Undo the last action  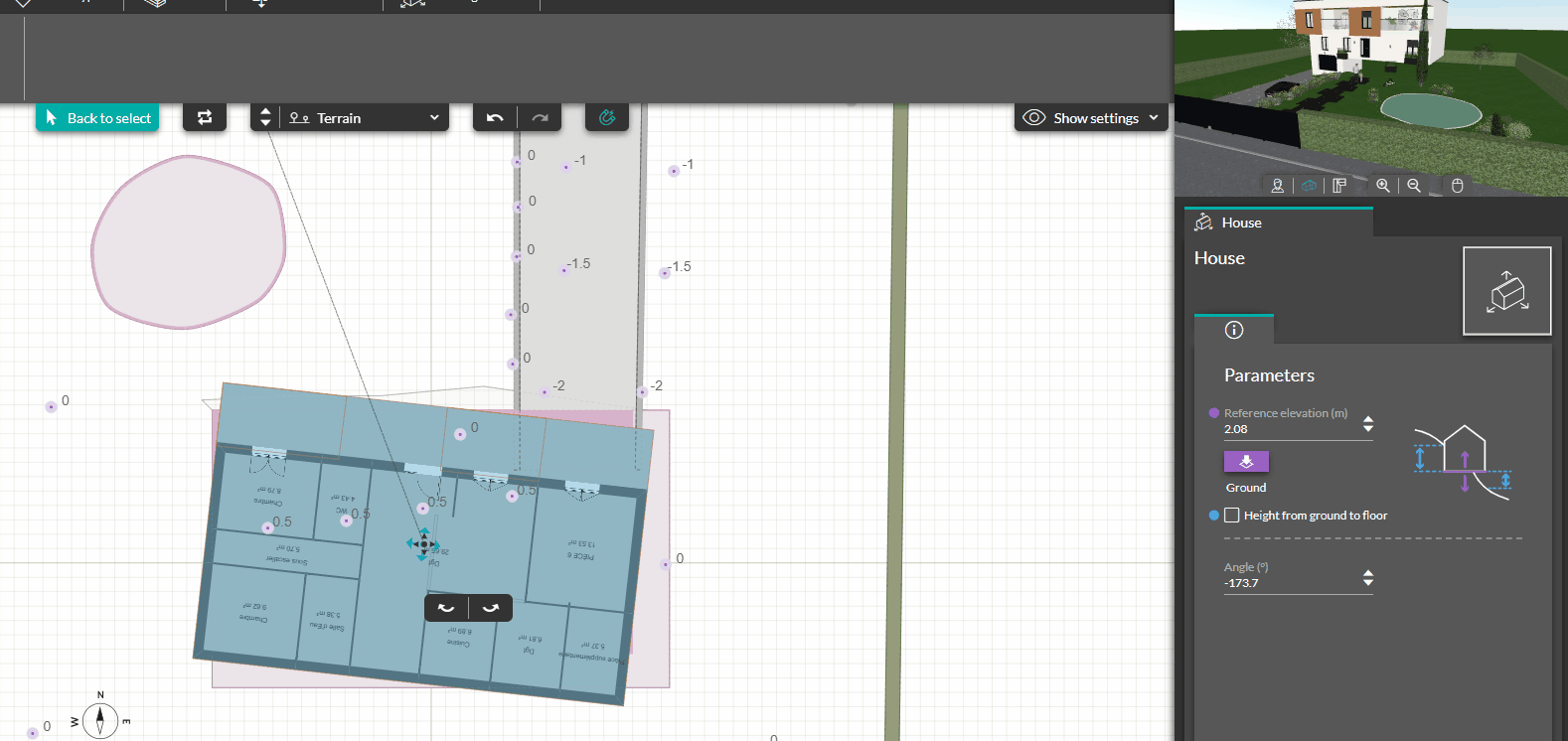click(x=495, y=118)
